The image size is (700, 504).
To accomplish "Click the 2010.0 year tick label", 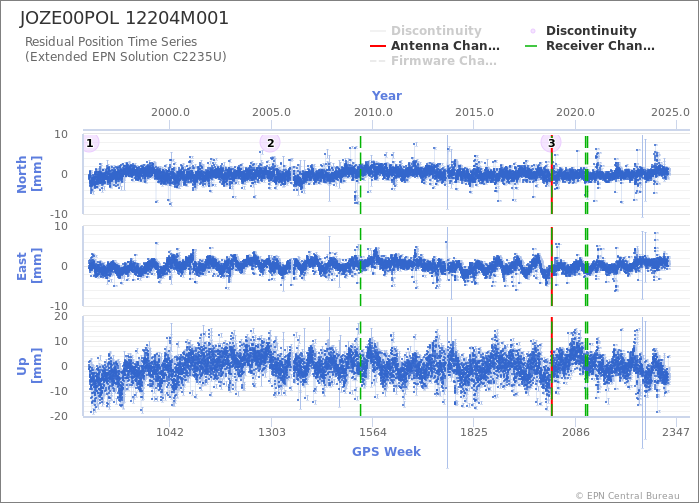I will coord(373,112).
